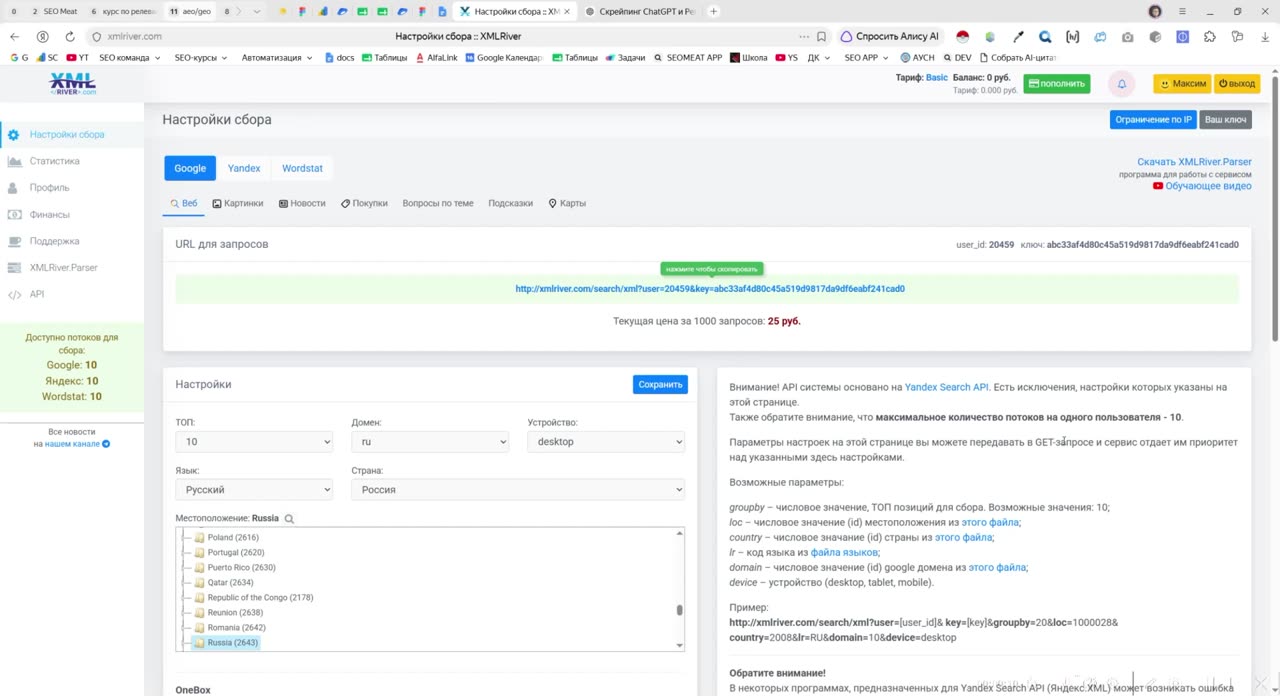Click the Спросить Алису AI button

tap(889, 36)
